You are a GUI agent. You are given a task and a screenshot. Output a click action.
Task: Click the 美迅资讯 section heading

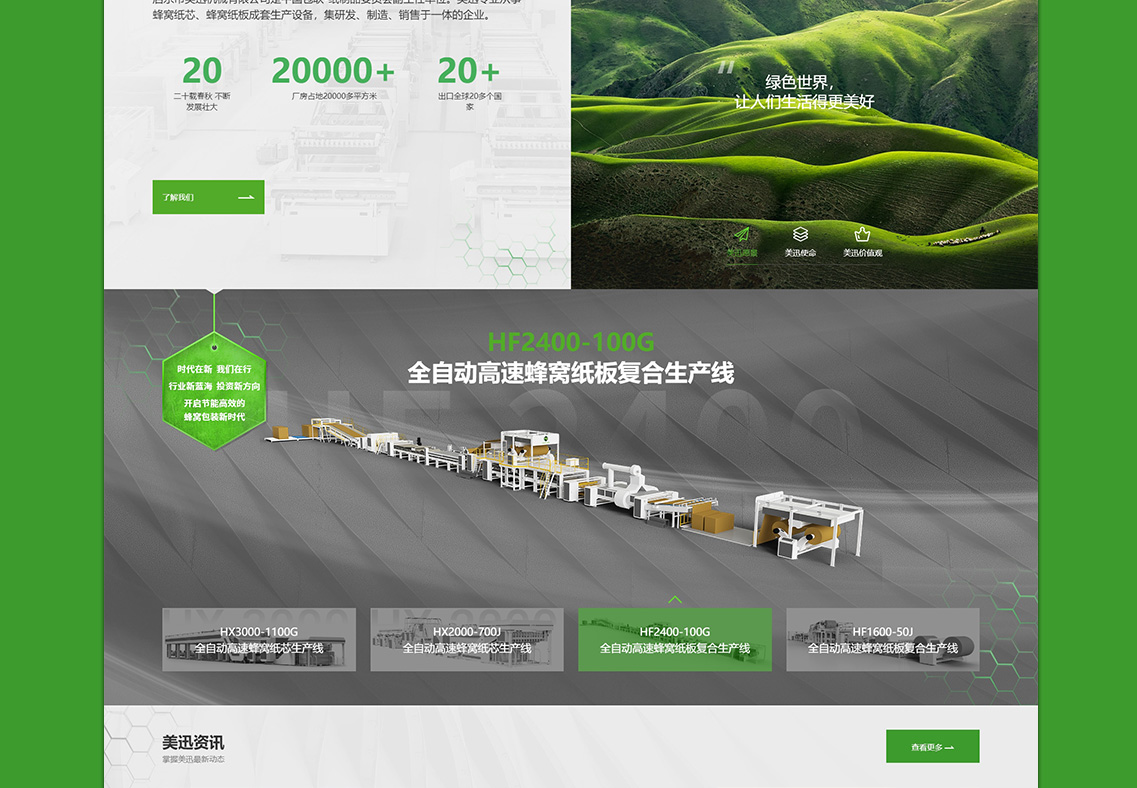193,742
